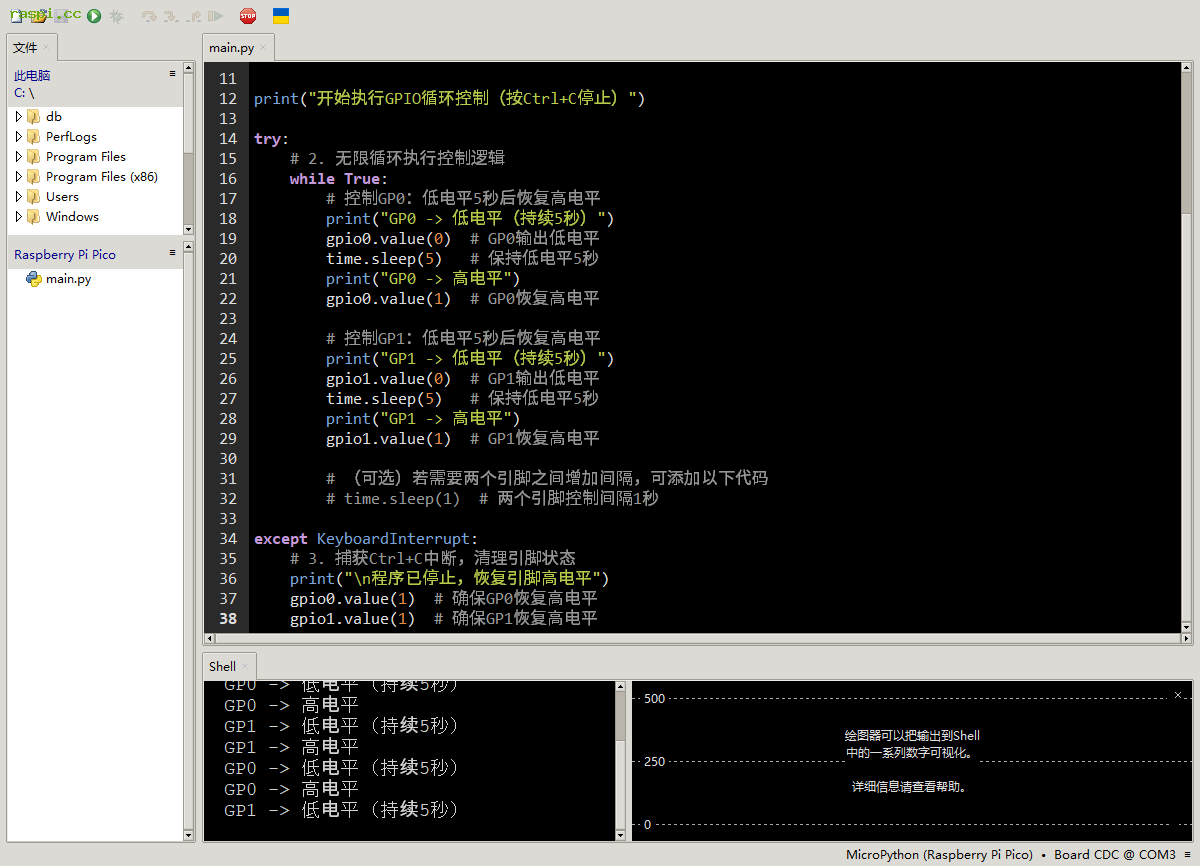1200x866 pixels.
Task: Select main.py on the Raspberry Pi Pico
Action: [68, 279]
